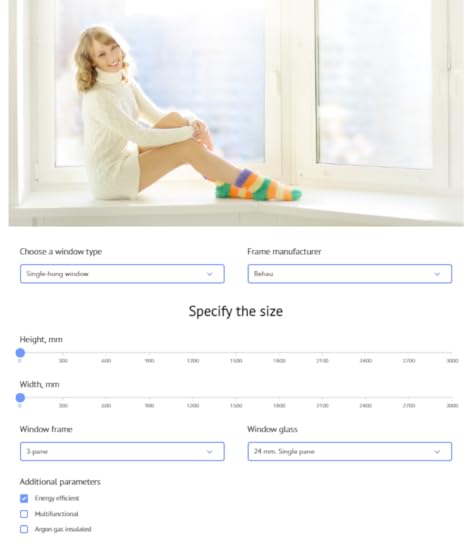This screenshot has height=540, width=471.
Task: Open the Rehau manufacturer dropdown
Action: 350,274
